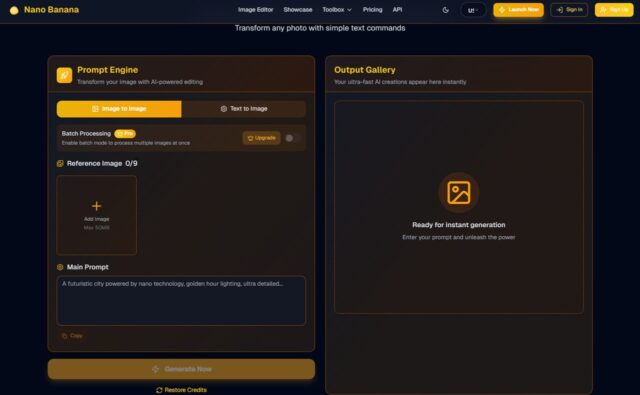This screenshot has height=395, width=640.
Task: Click the Output Gallery heading
Action: 364,70
